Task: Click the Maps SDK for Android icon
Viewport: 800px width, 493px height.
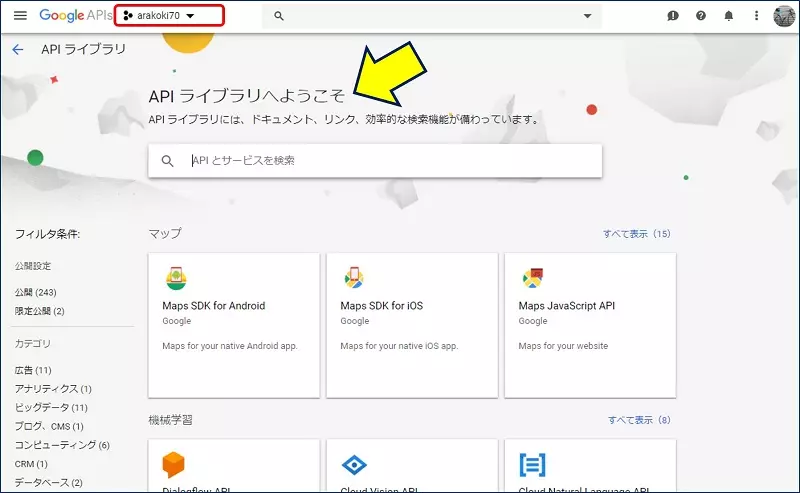Action: point(176,278)
